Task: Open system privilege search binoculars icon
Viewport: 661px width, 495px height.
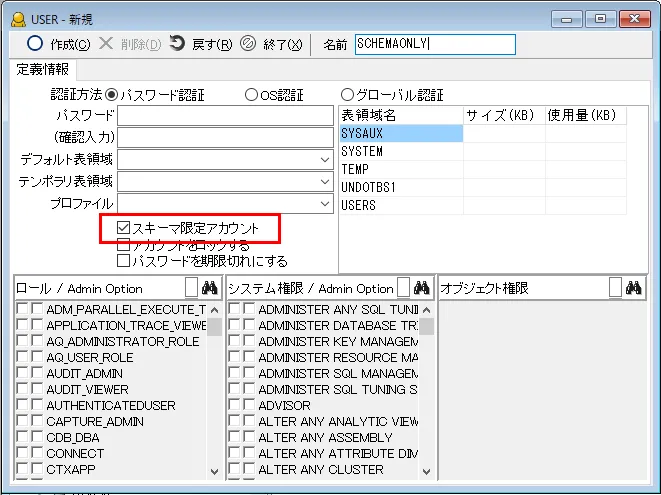Action: (x=422, y=288)
